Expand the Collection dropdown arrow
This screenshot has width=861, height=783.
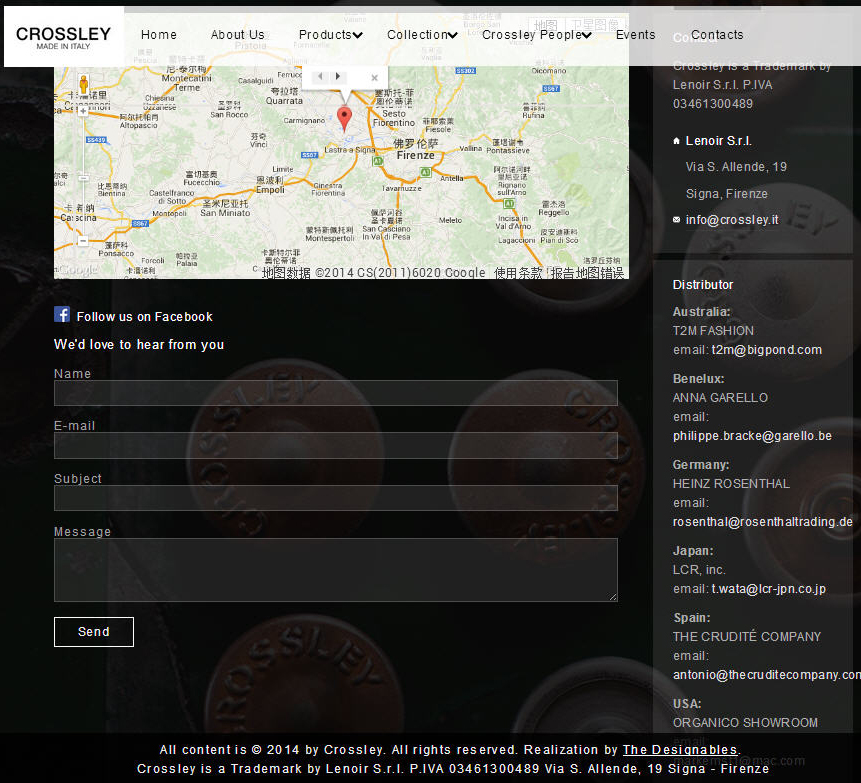tap(452, 35)
